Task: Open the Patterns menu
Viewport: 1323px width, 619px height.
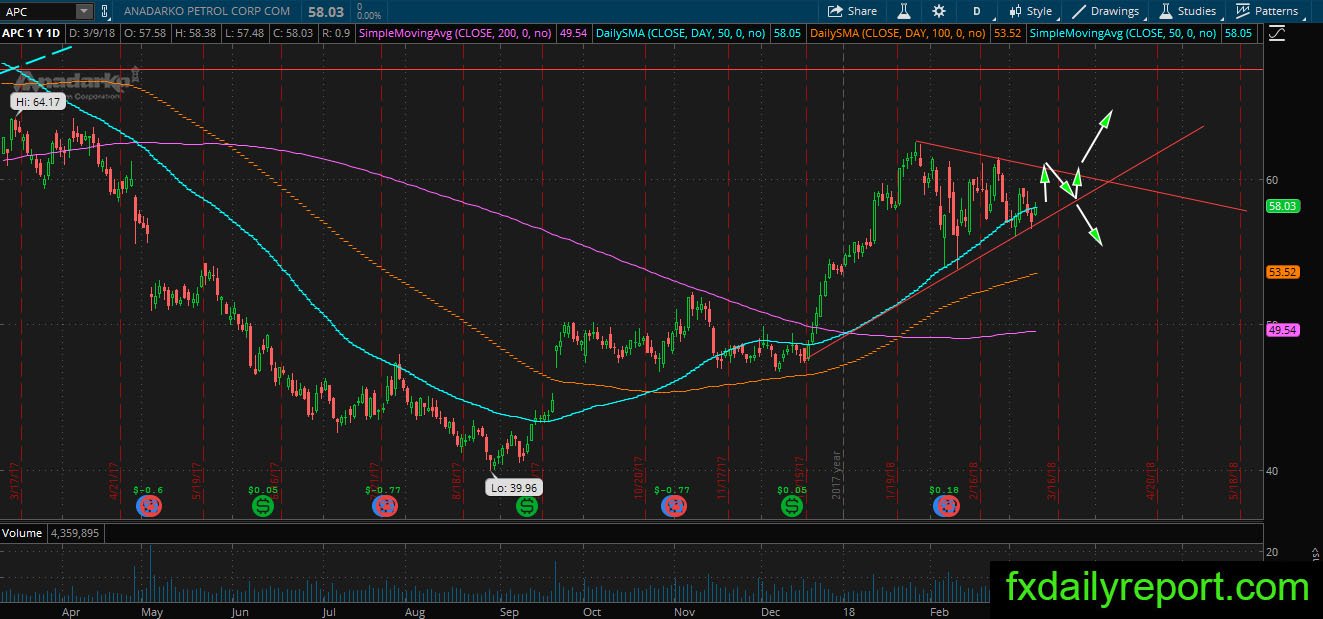Action: (1267, 11)
